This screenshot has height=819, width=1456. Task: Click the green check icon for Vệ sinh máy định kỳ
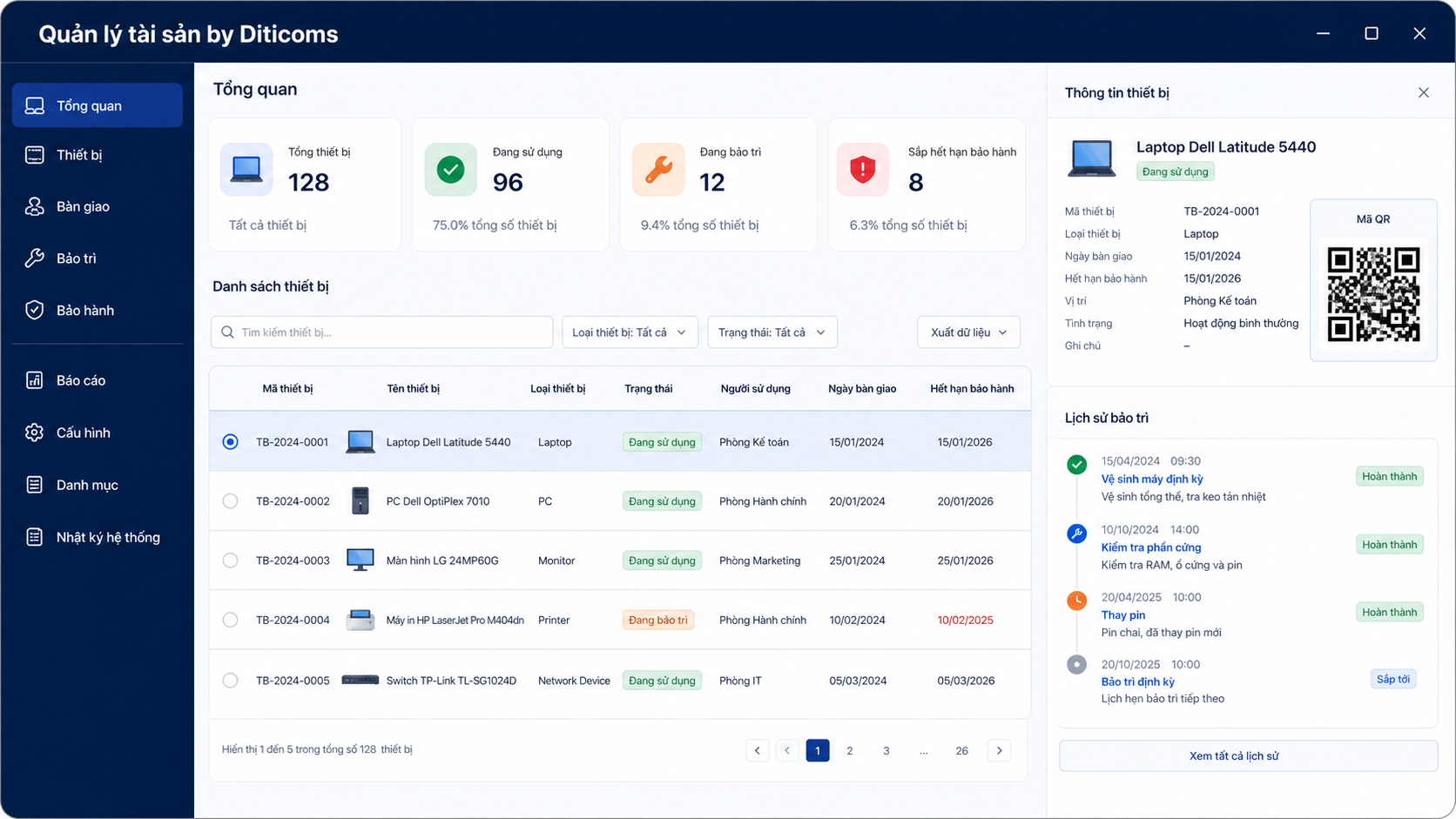click(1077, 465)
